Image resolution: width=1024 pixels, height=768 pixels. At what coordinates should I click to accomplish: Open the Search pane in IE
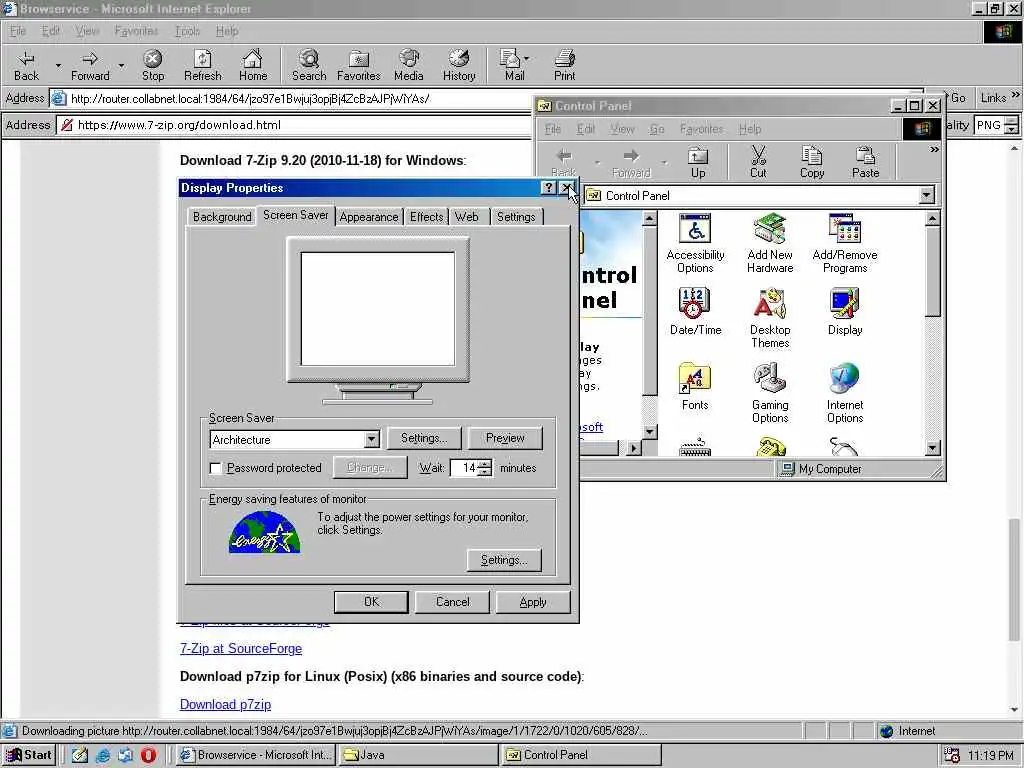(x=309, y=65)
